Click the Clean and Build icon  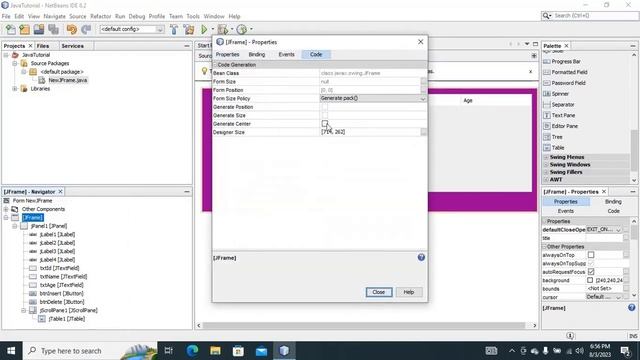coord(189,29)
